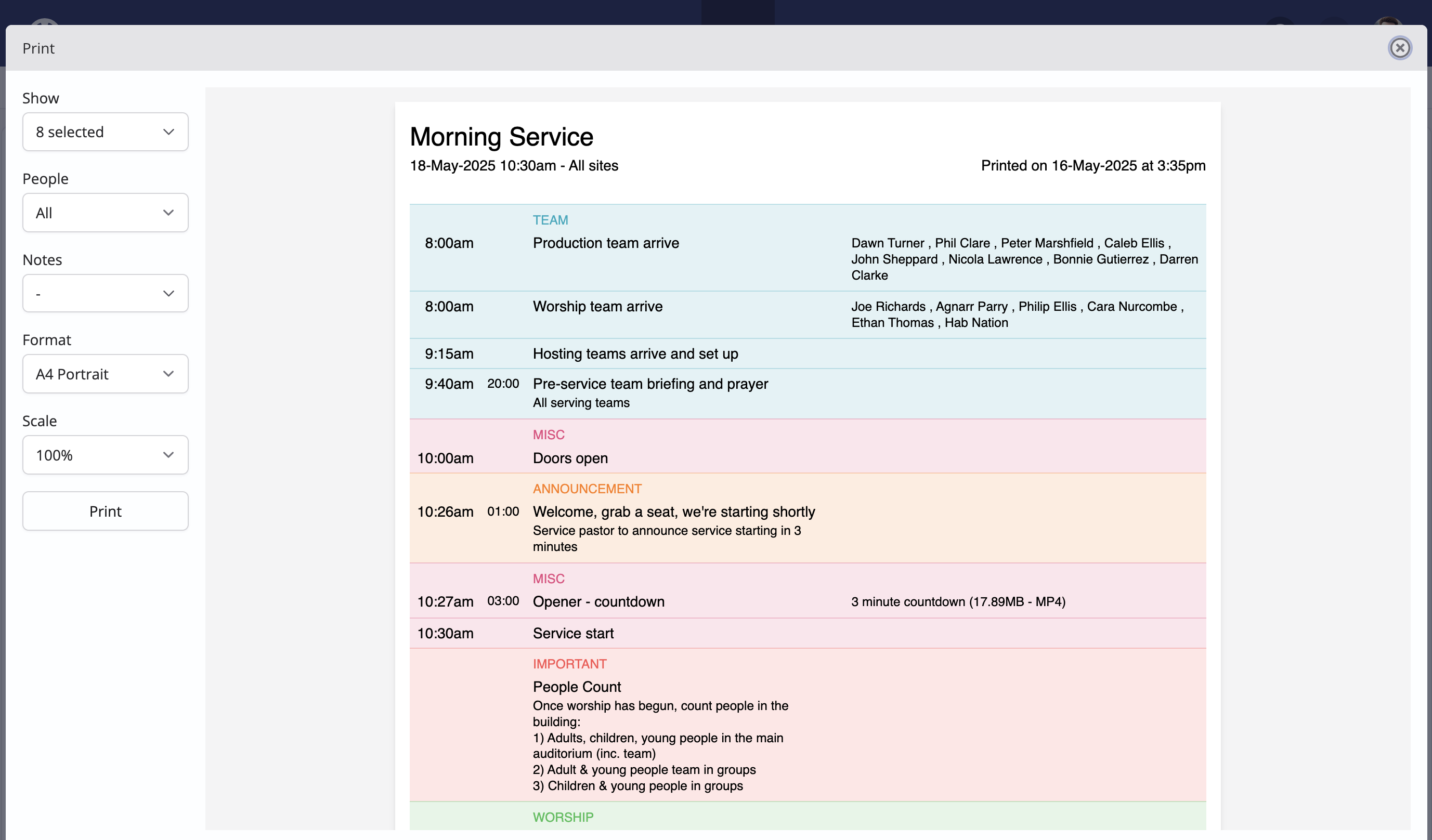Open the Format dropdown showing A4 Portrait
Image resolution: width=1432 pixels, height=840 pixels.
(105, 374)
